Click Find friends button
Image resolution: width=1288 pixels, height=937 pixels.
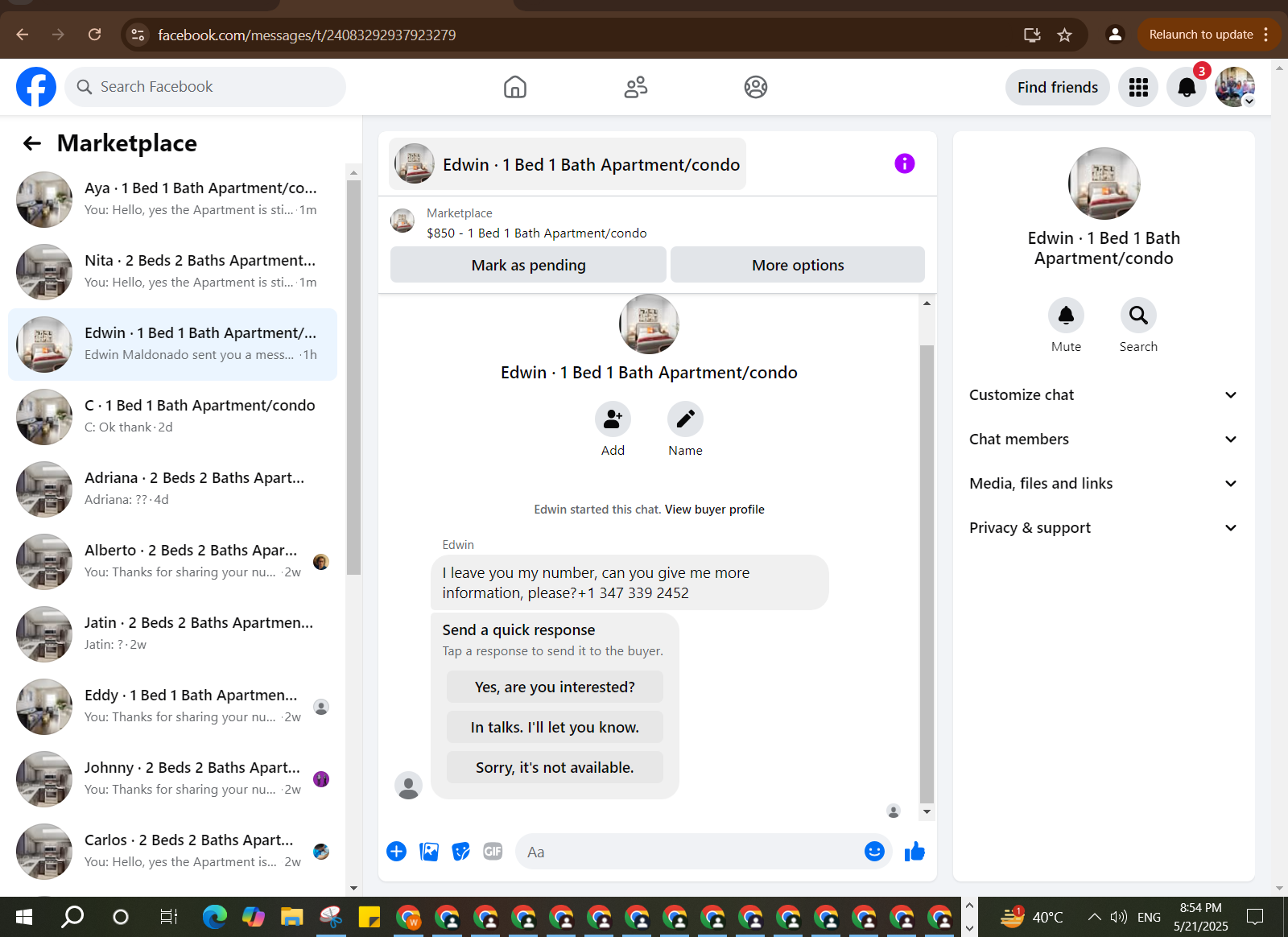pyautogui.click(x=1058, y=87)
